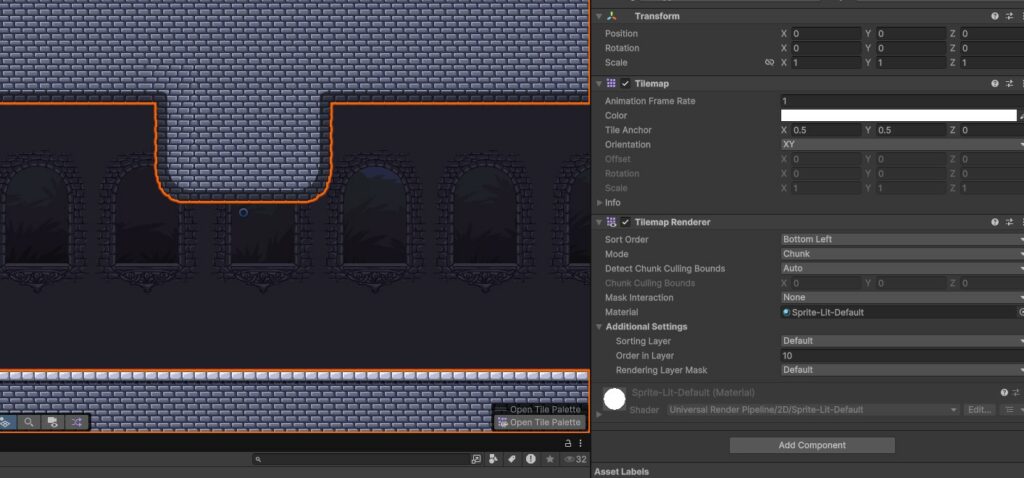Open the shader list options icon next to Edit

click(x=1010, y=409)
